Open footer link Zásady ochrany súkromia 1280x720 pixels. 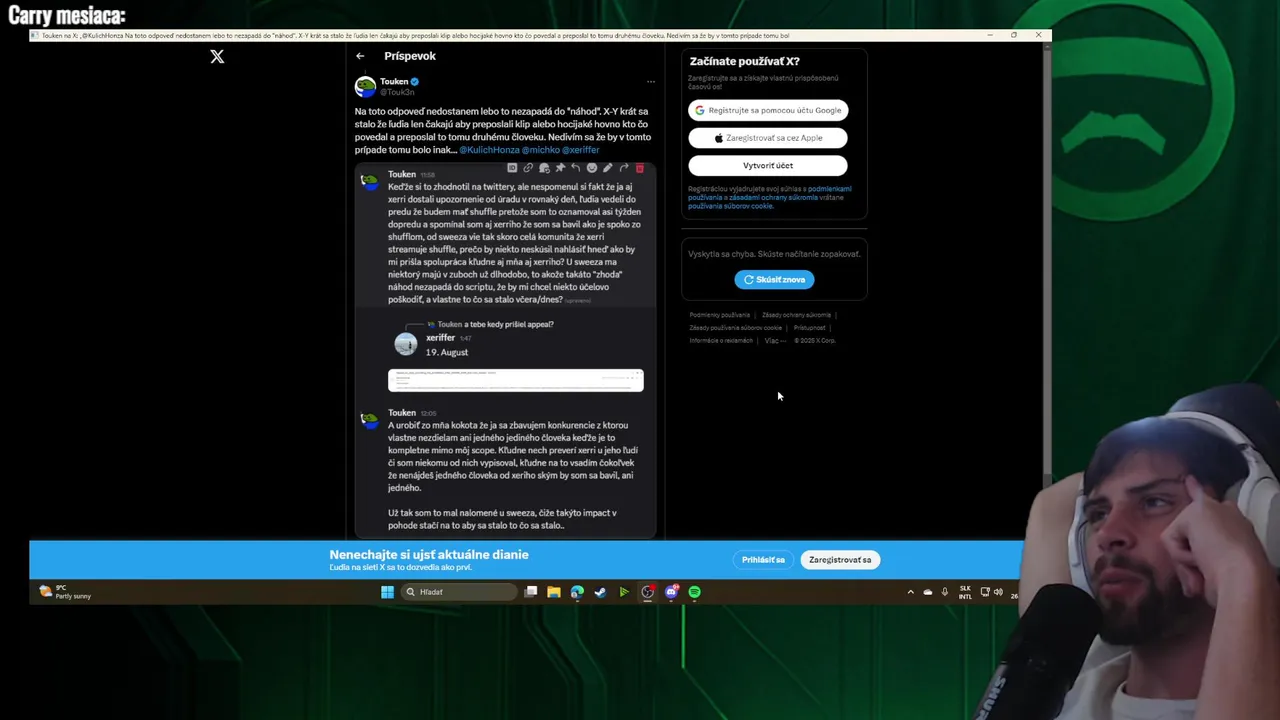point(796,315)
